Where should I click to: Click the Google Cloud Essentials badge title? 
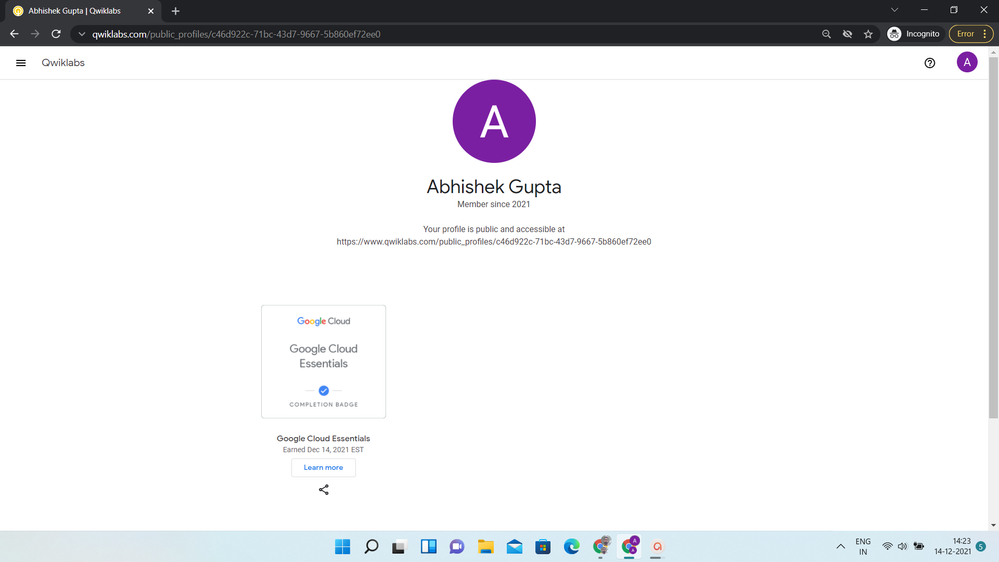click(323, 438)
